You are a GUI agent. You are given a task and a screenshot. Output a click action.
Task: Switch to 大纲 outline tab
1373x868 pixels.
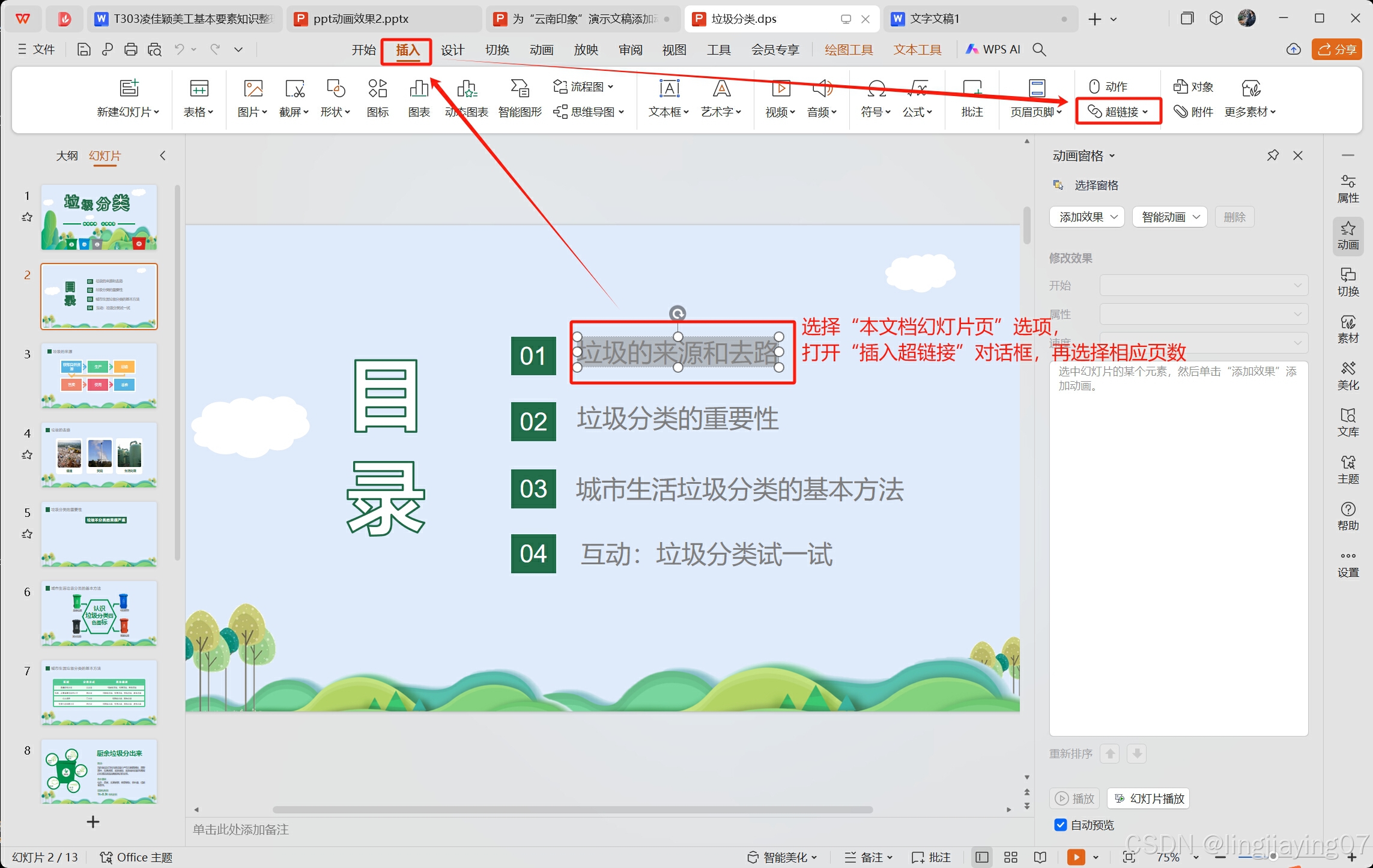click(67, 155)
